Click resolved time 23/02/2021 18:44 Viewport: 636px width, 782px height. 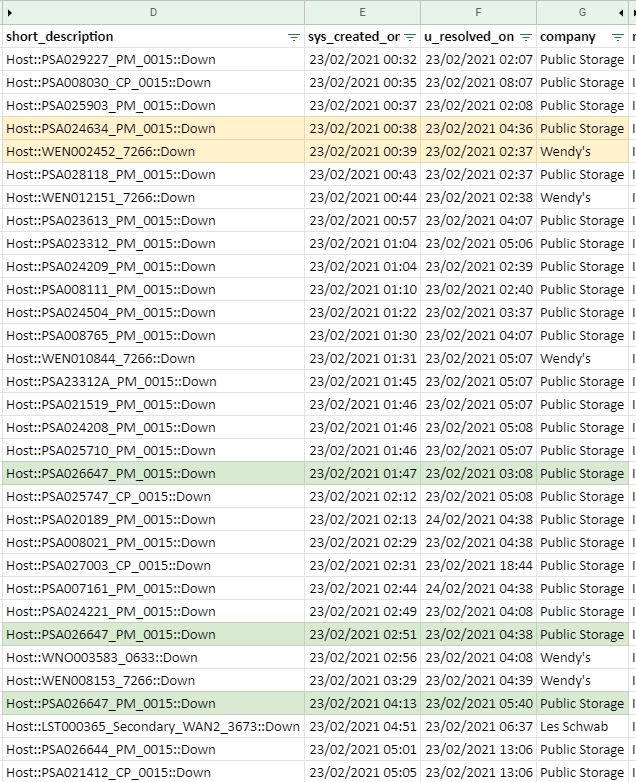[479, 565]
